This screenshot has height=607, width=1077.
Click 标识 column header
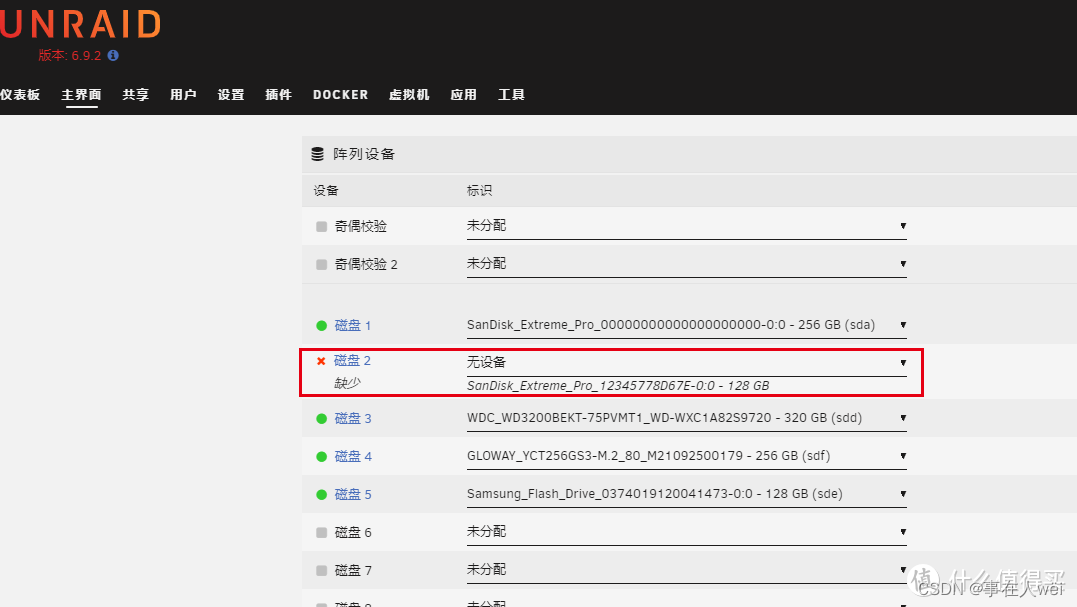coord(479,190)
